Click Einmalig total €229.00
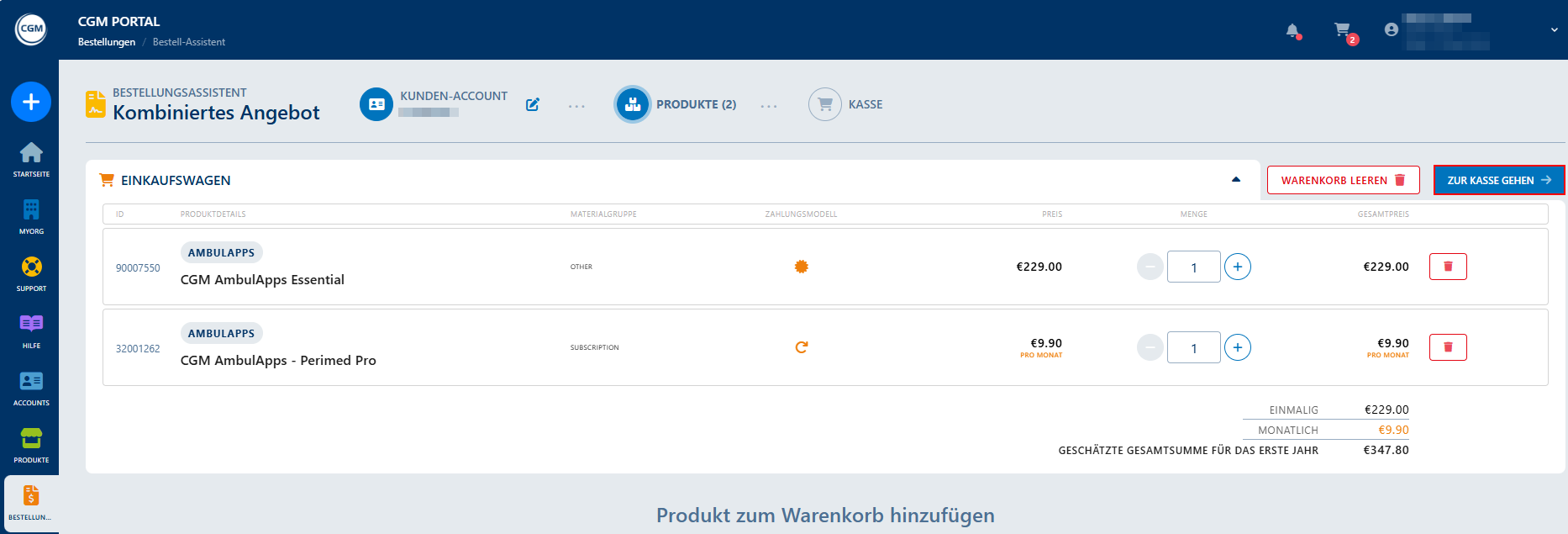The width and height of the screenshot is (1568, 534). point(1386,410)
